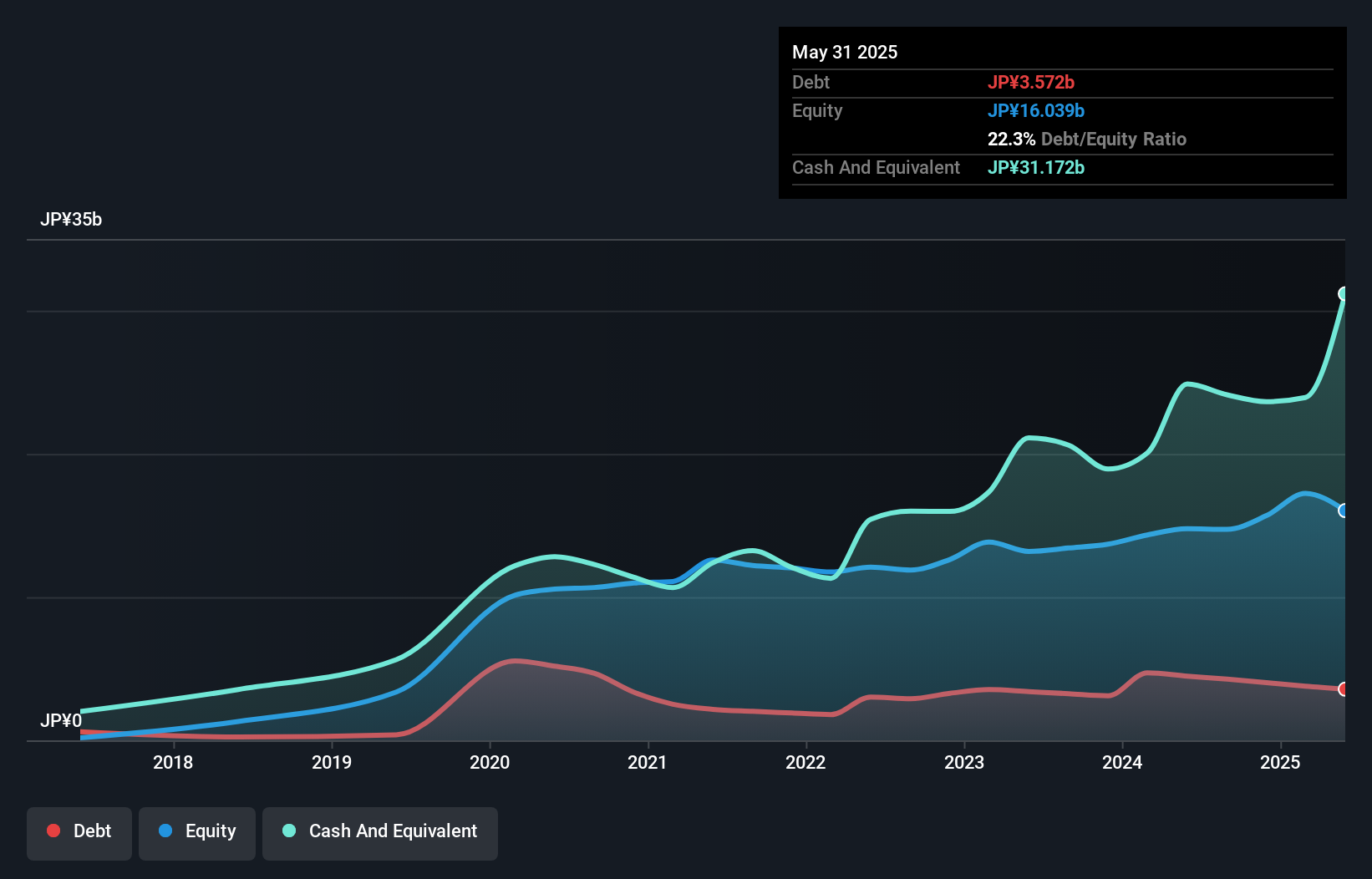Click the JP¥35b axis label
1372x879 pixels.
click(72, 220)
